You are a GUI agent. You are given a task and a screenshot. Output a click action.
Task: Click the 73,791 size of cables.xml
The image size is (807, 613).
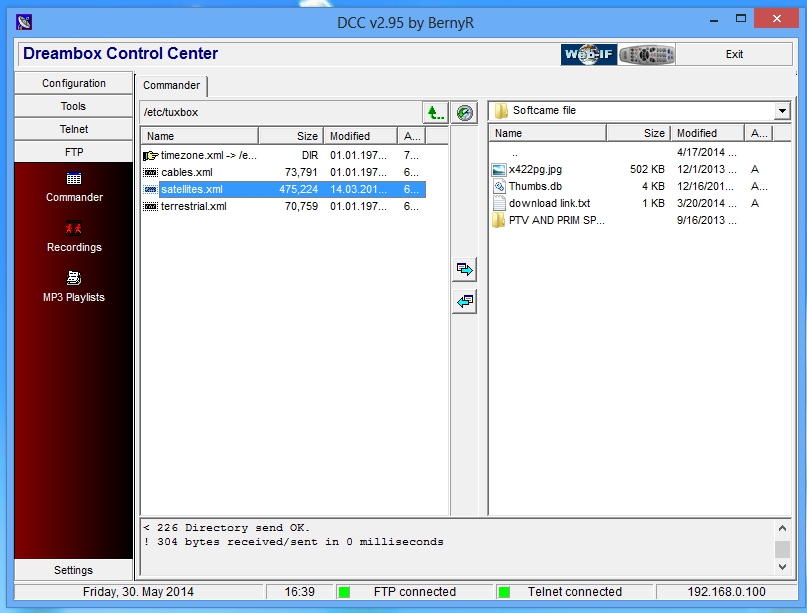pos(301,172)
